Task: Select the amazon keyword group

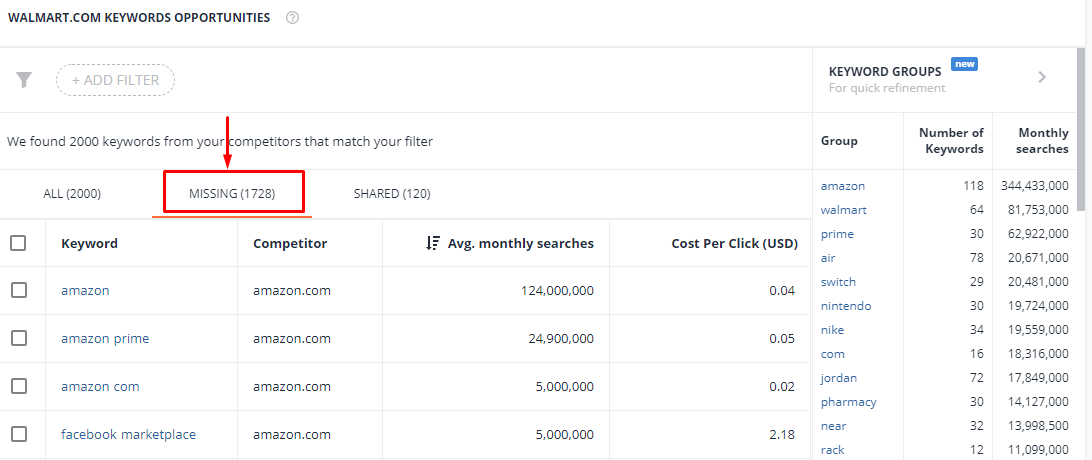Action: tap(843, 186)
